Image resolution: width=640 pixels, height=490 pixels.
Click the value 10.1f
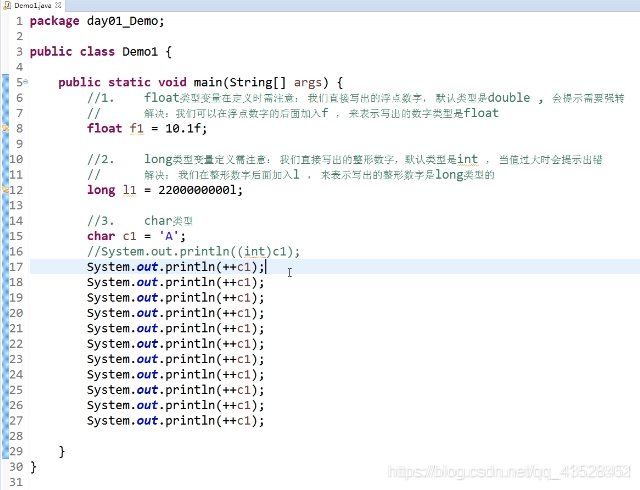click(x=183, y=129)
